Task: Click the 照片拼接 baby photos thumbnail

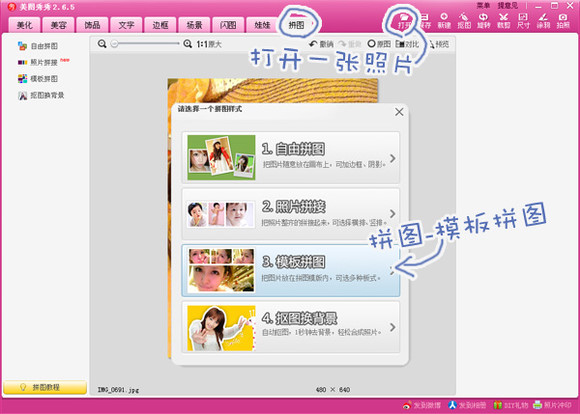Action: coord(221,214)
